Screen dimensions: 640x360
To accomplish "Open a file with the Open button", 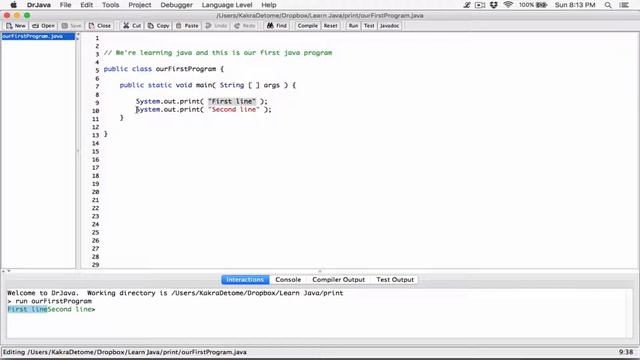I will coord(43,26).
